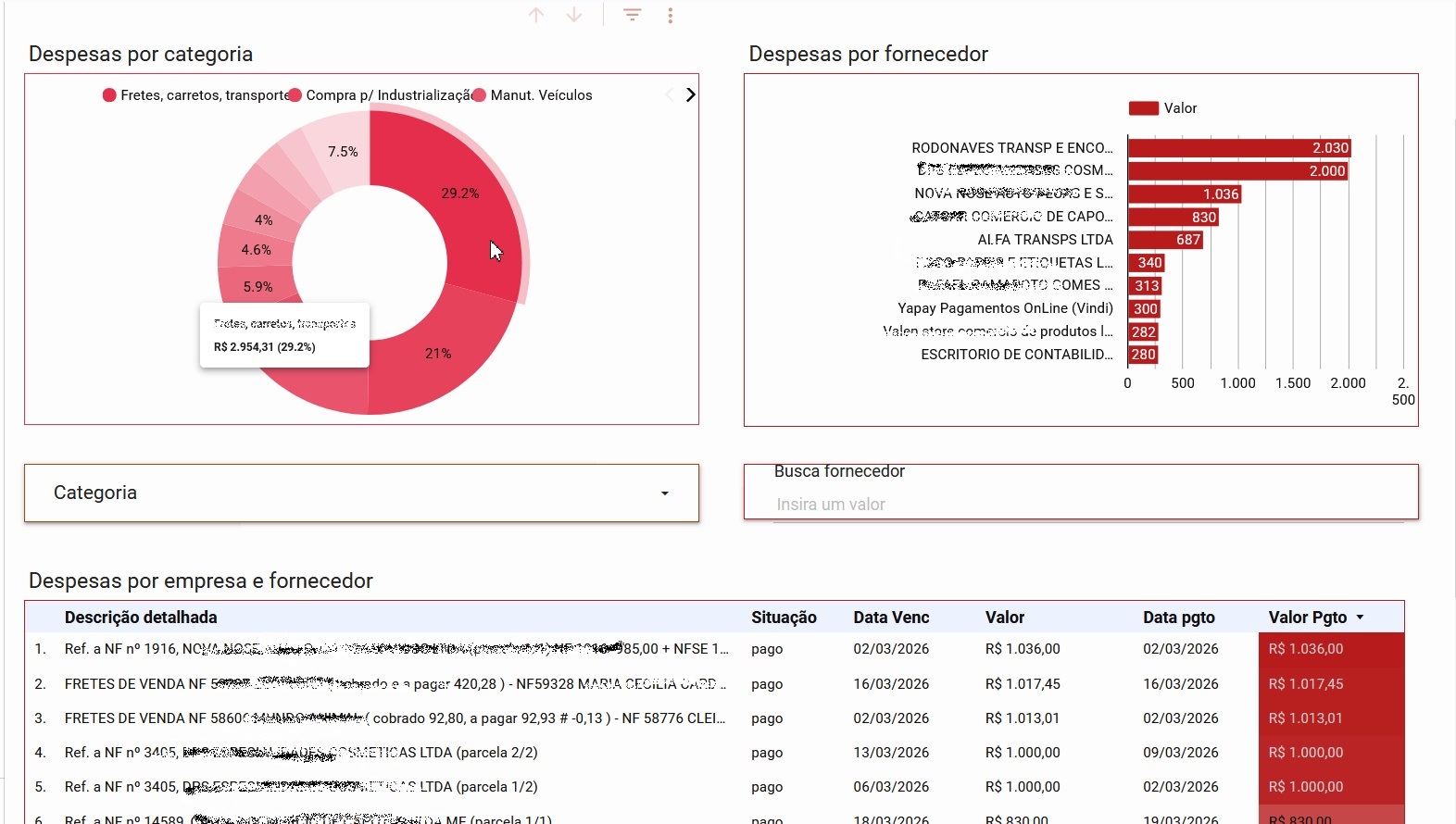1456x824 pixels.
Task: Click the red Valor legend marker
Action: 1143,108
